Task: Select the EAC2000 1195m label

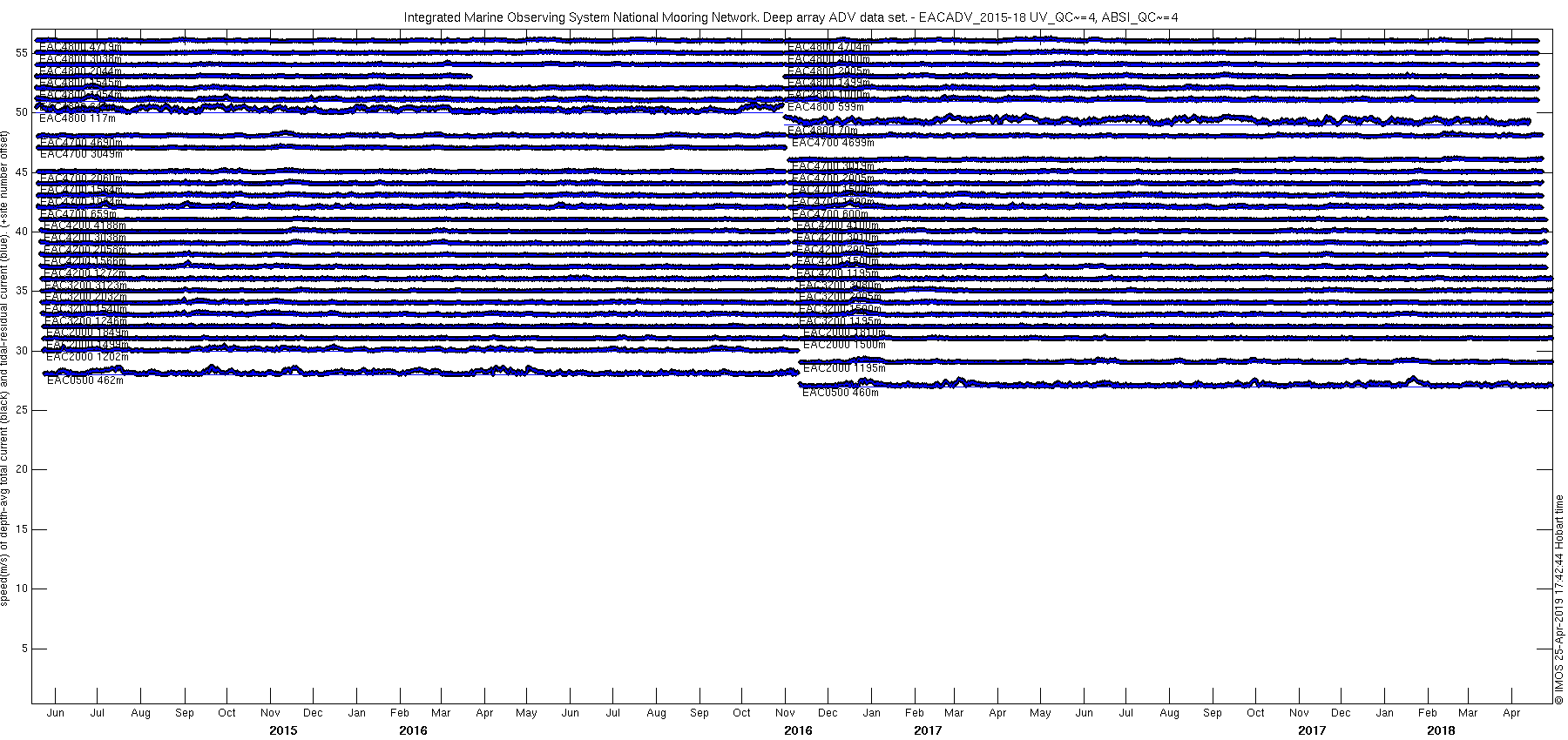Action: coord(844,368)
